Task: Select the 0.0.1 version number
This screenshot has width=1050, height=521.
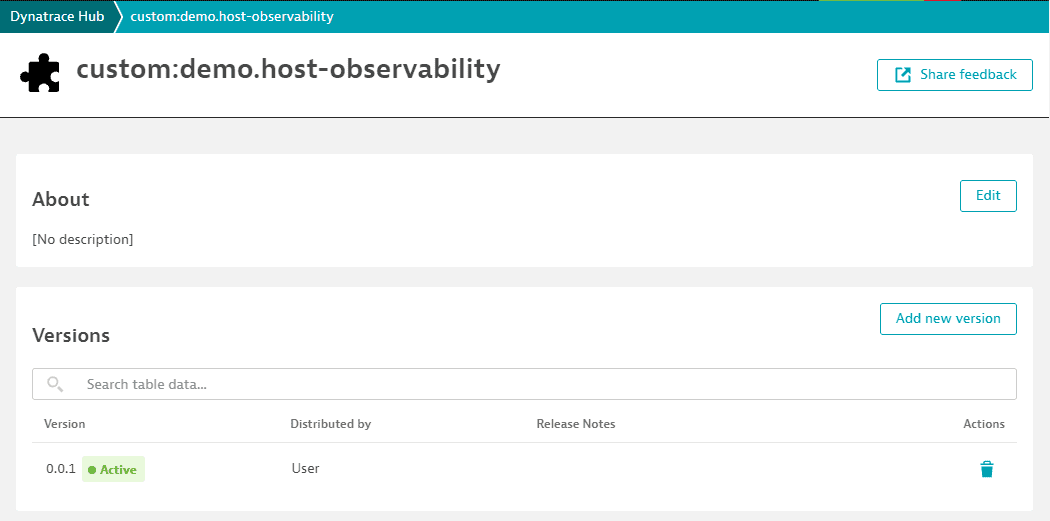Action: coord(61,469)
